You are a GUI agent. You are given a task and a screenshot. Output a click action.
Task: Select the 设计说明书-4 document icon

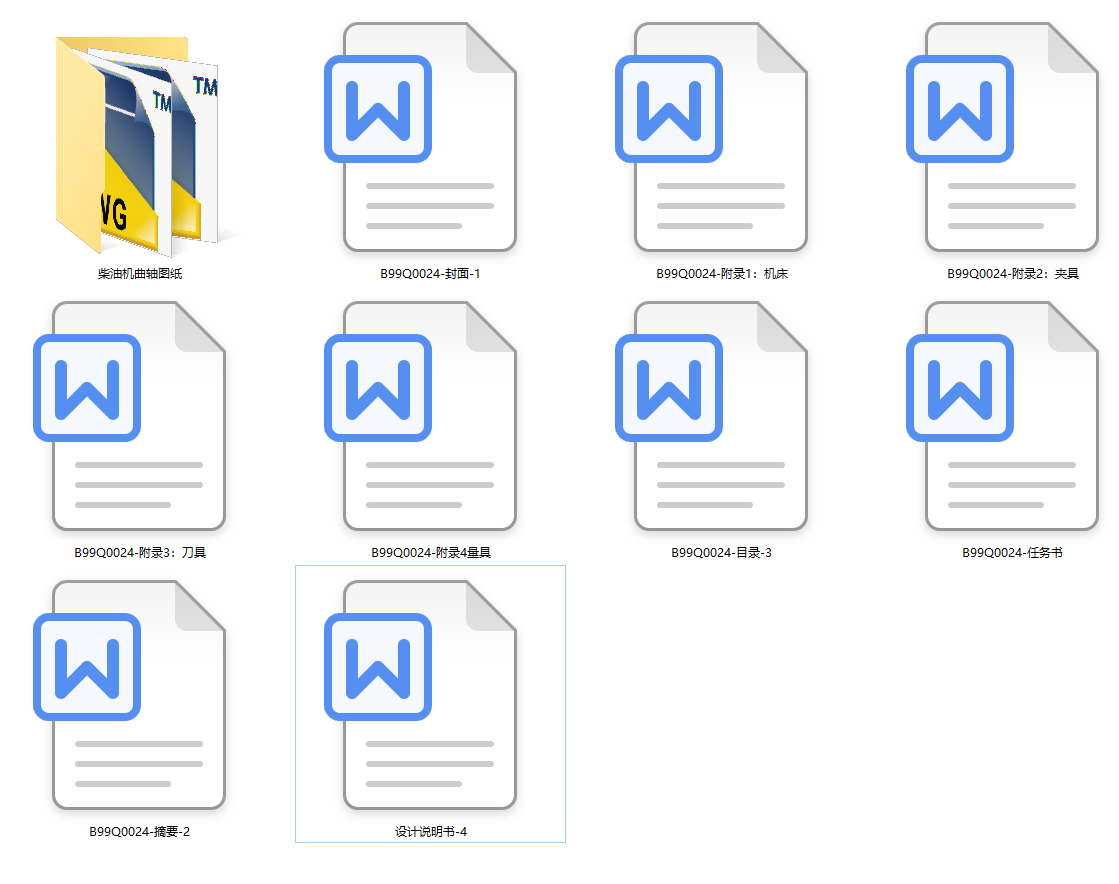point(421,695)
